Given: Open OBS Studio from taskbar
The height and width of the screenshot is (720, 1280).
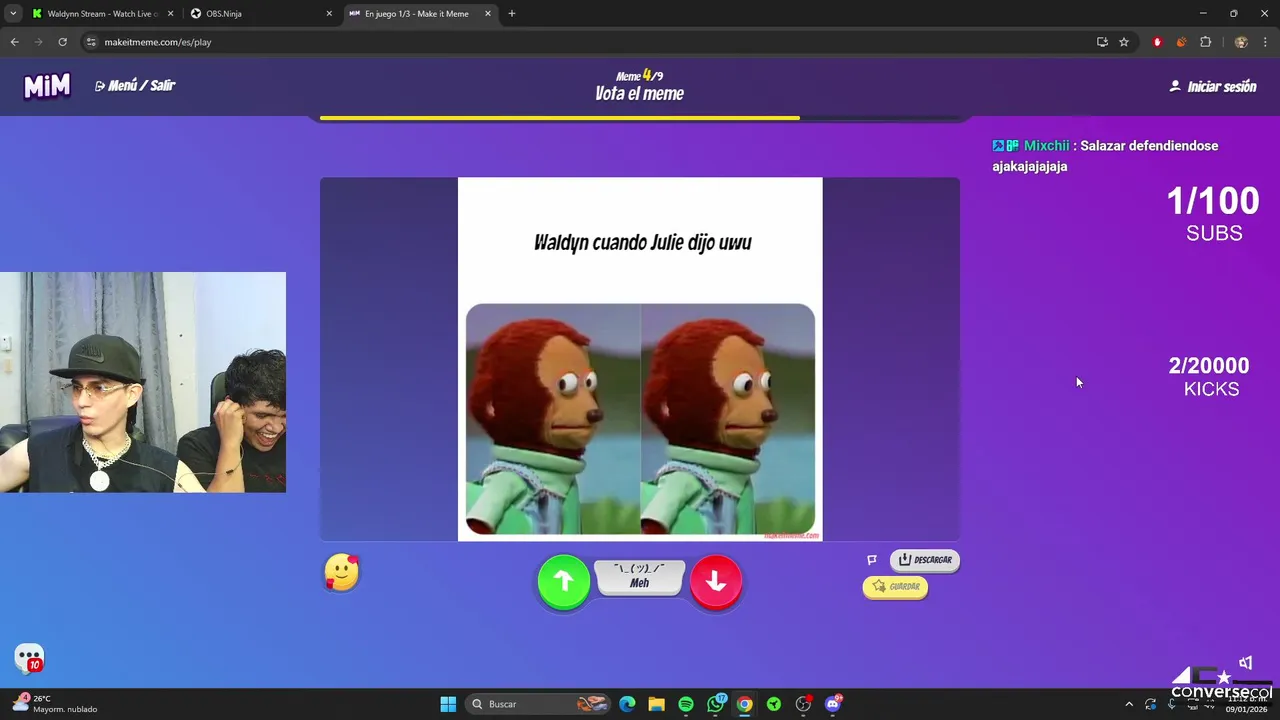Looking at the screenshot, I should (x=803, y=704).
